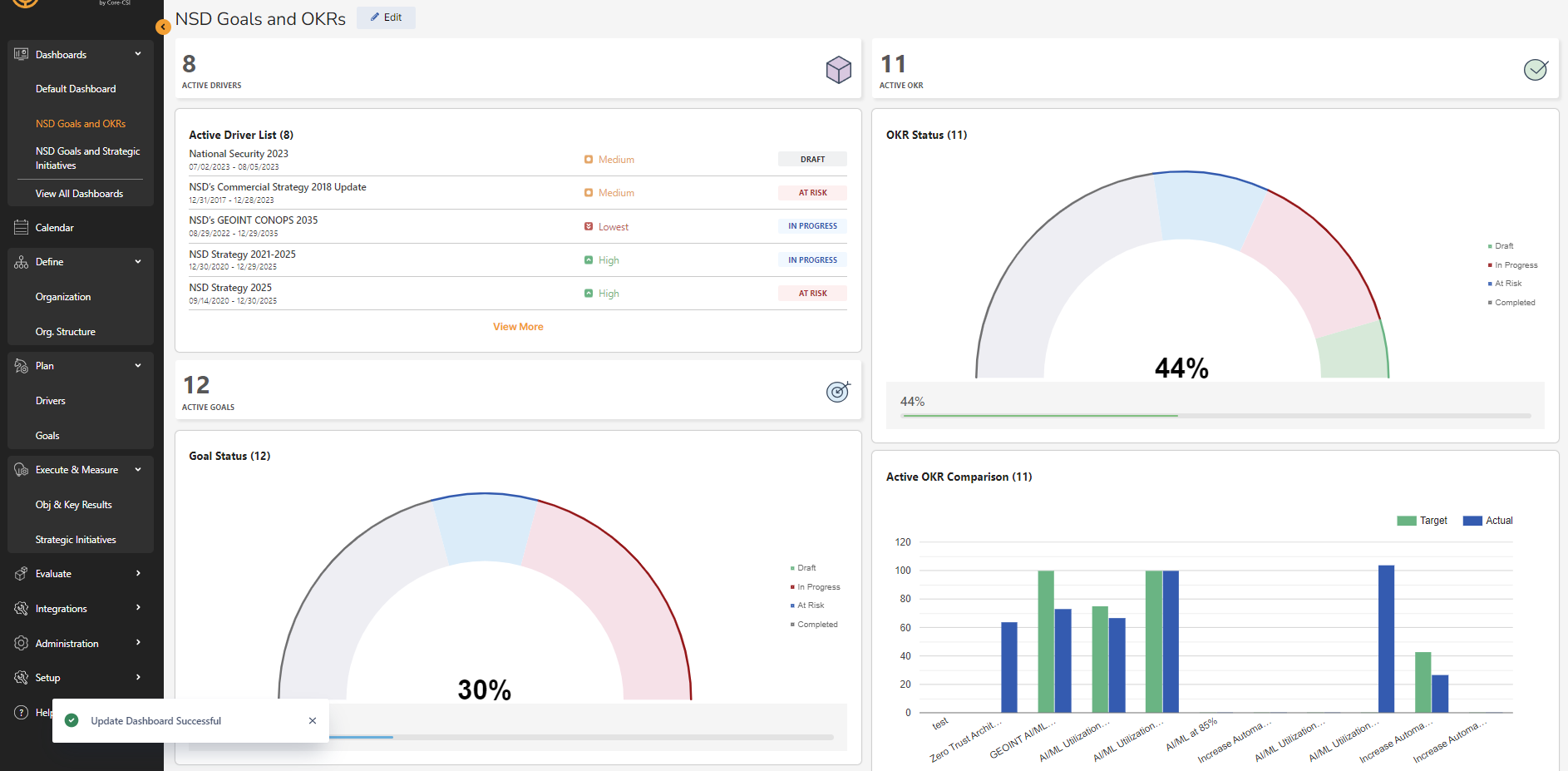Open NSD Goals and Strategic Initiatives dashboard
Image resolution: width=1568 pixels, height=771 pixels.
[x=87, y=158]
